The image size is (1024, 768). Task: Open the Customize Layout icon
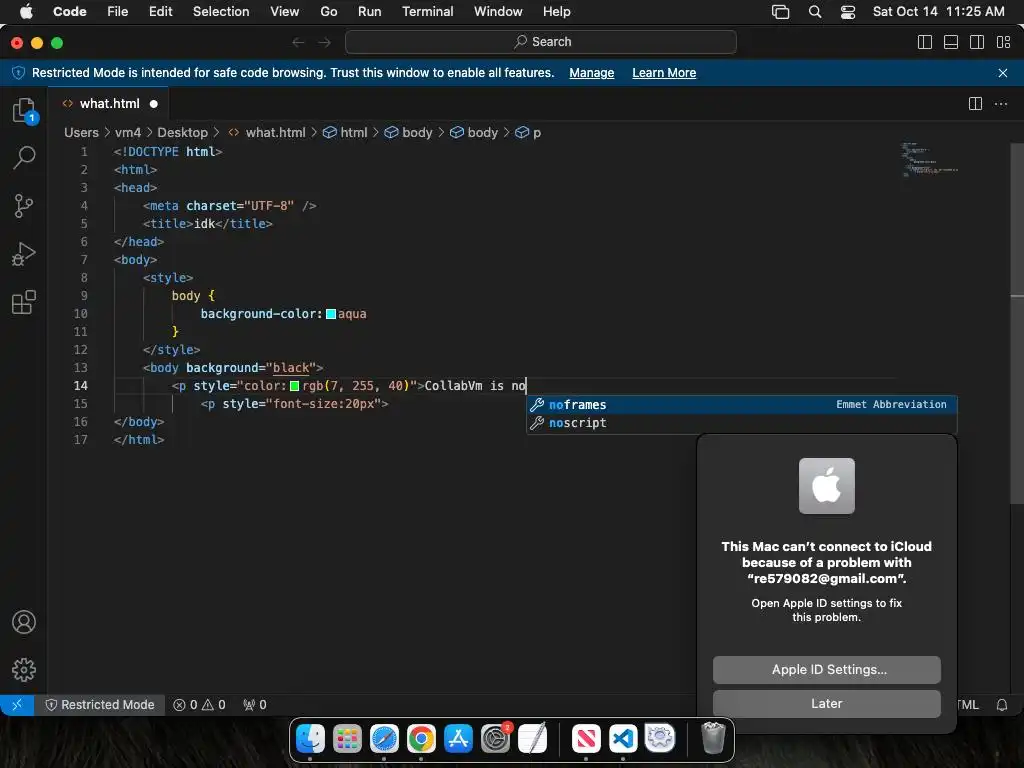(1004, 42)
